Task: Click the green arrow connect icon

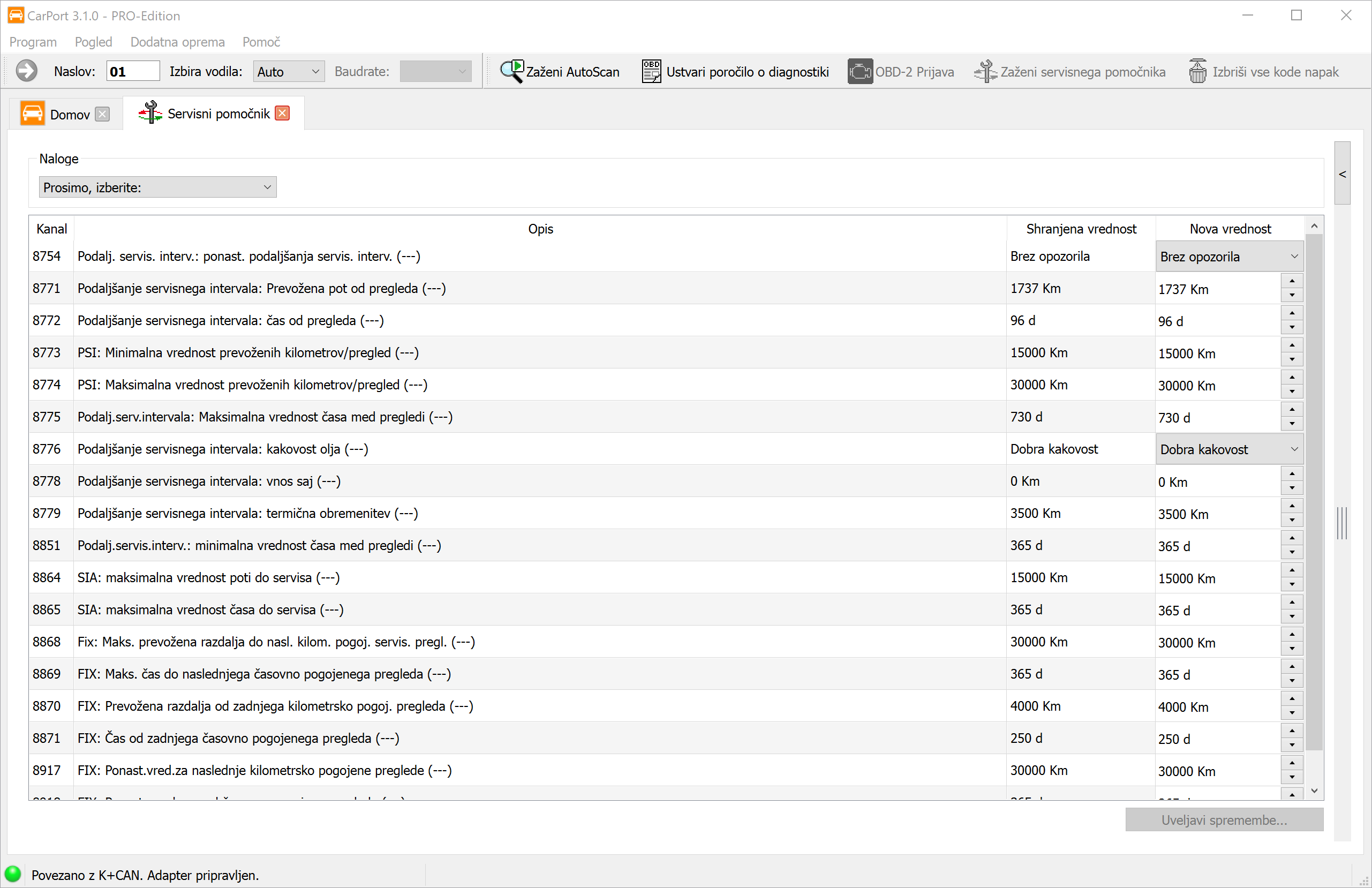Action: click(26, 72)
